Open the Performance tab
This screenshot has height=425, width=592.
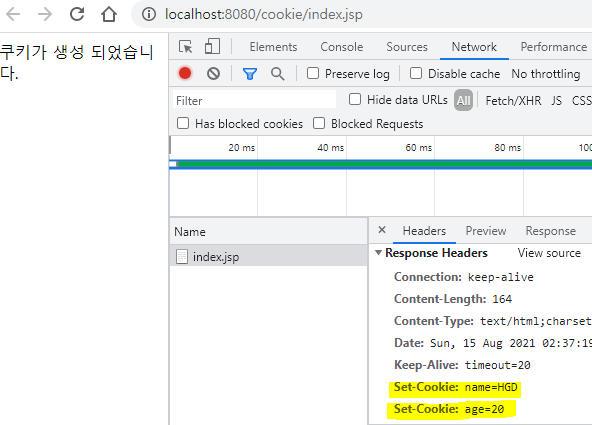pos(553,47)
